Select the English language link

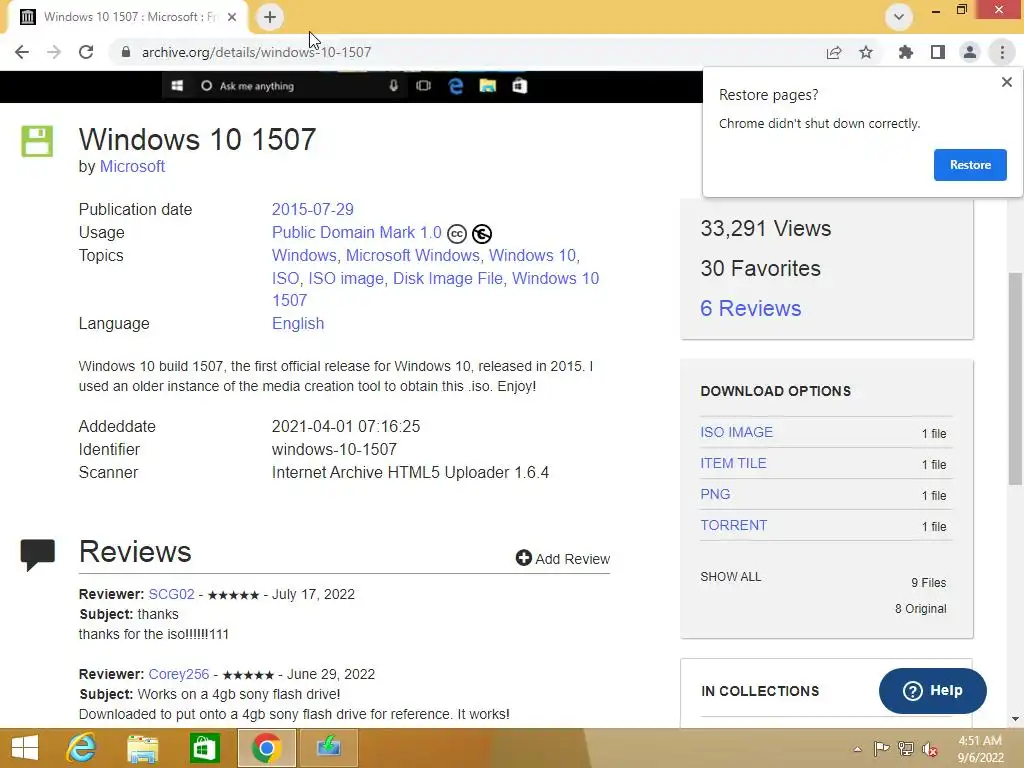298,324
